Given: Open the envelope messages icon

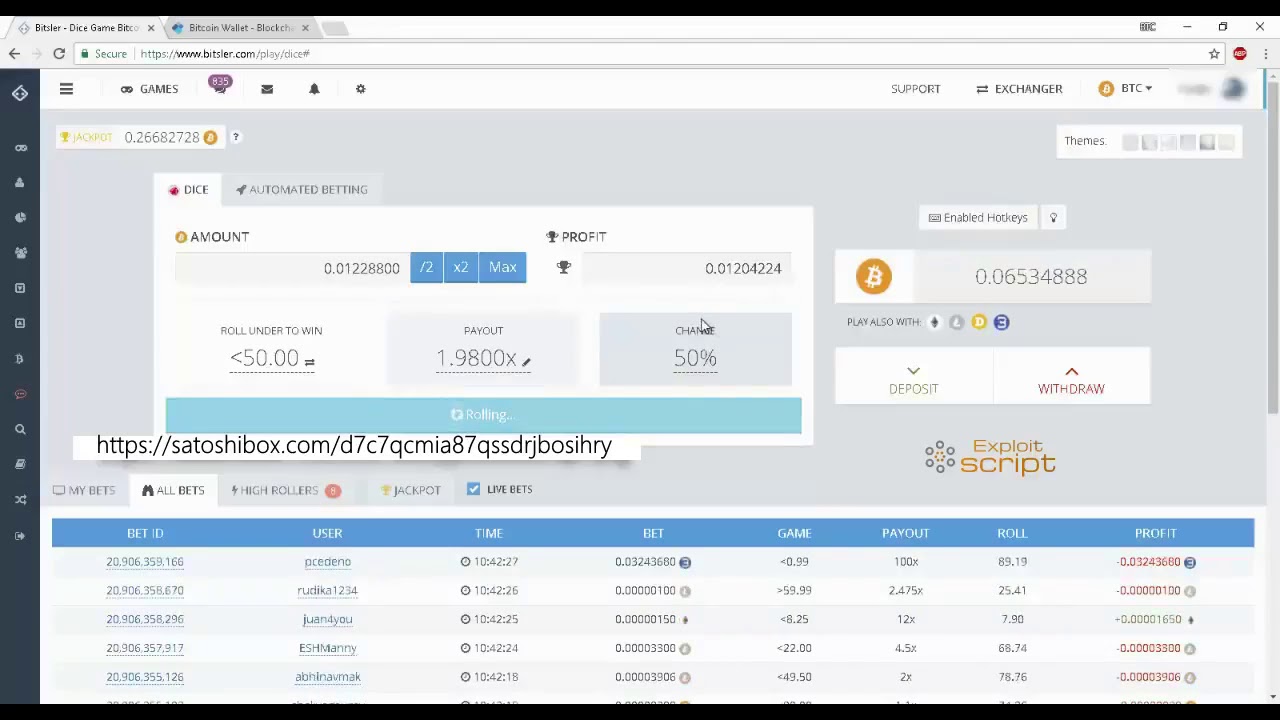Looking at the screenshot, I should coord(267,89).
